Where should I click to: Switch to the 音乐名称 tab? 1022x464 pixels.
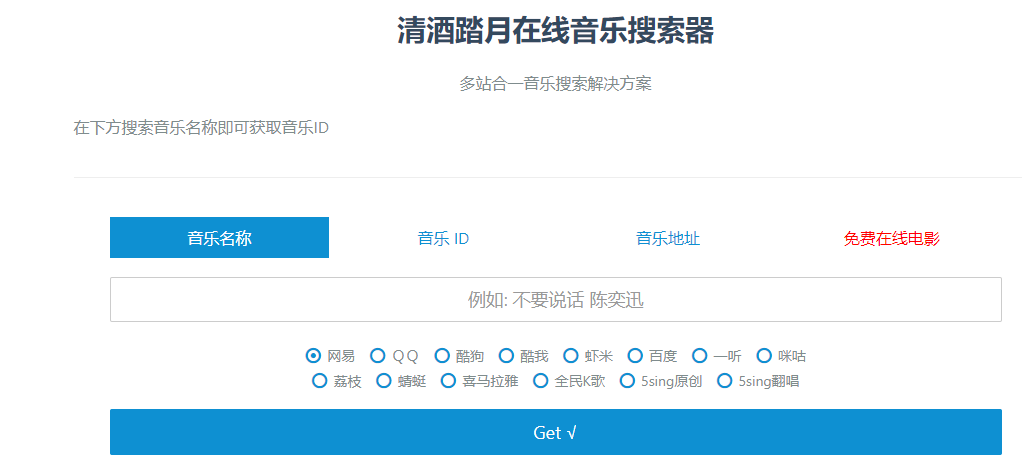pos(219,238)
